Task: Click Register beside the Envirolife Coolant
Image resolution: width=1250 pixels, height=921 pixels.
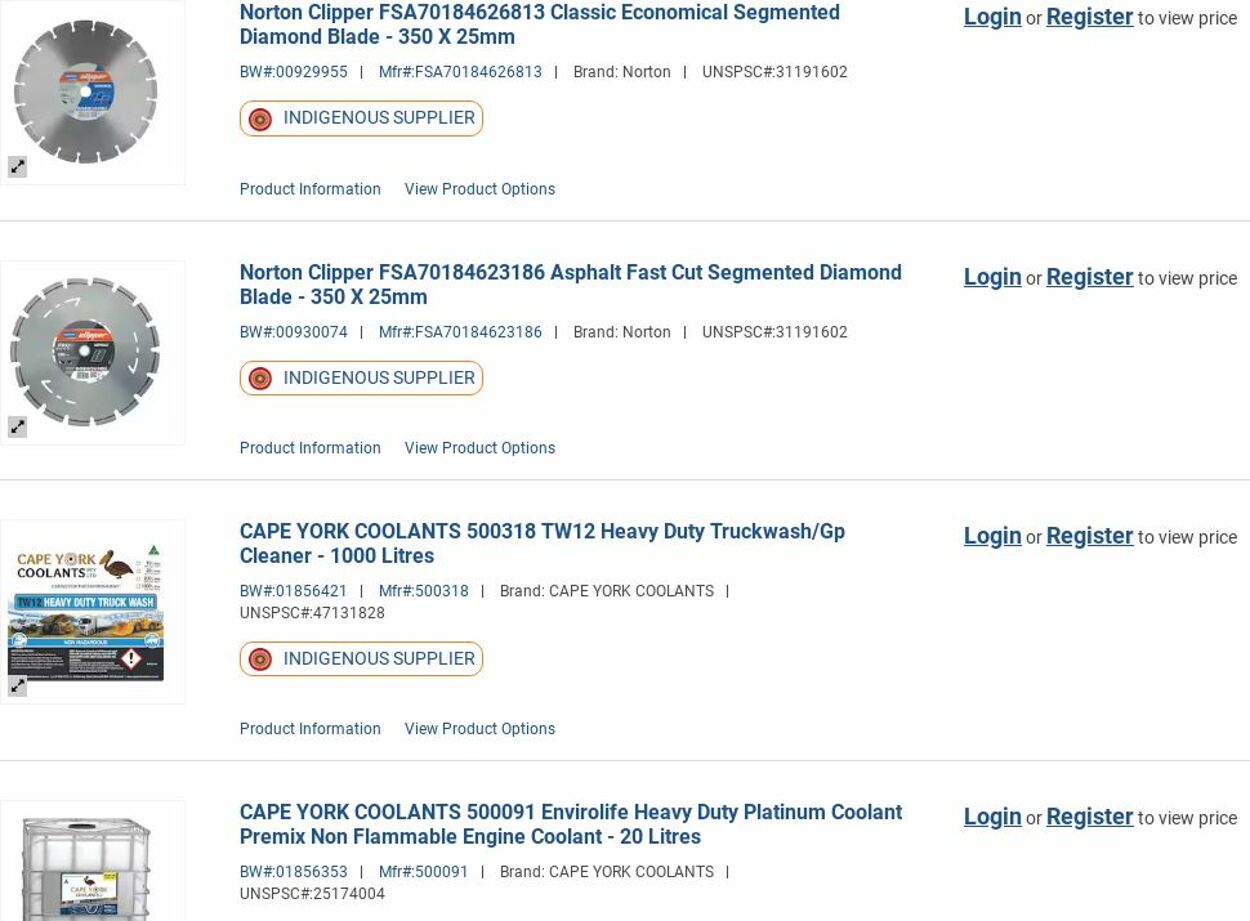Action: pyautogui.click(x=1089, y=817)
